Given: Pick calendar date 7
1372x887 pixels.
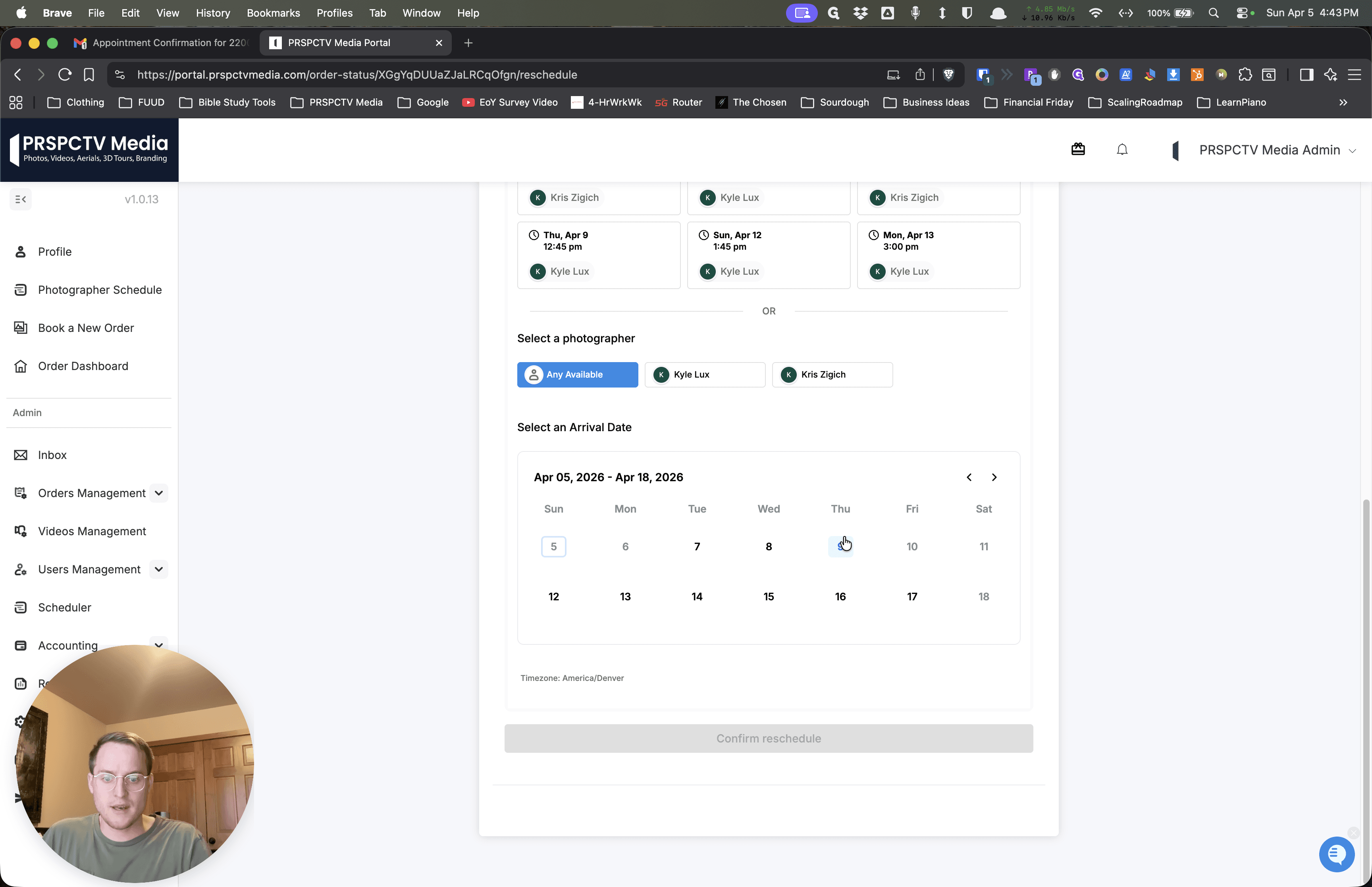Looking at the screenshot, I should point(697,547).
